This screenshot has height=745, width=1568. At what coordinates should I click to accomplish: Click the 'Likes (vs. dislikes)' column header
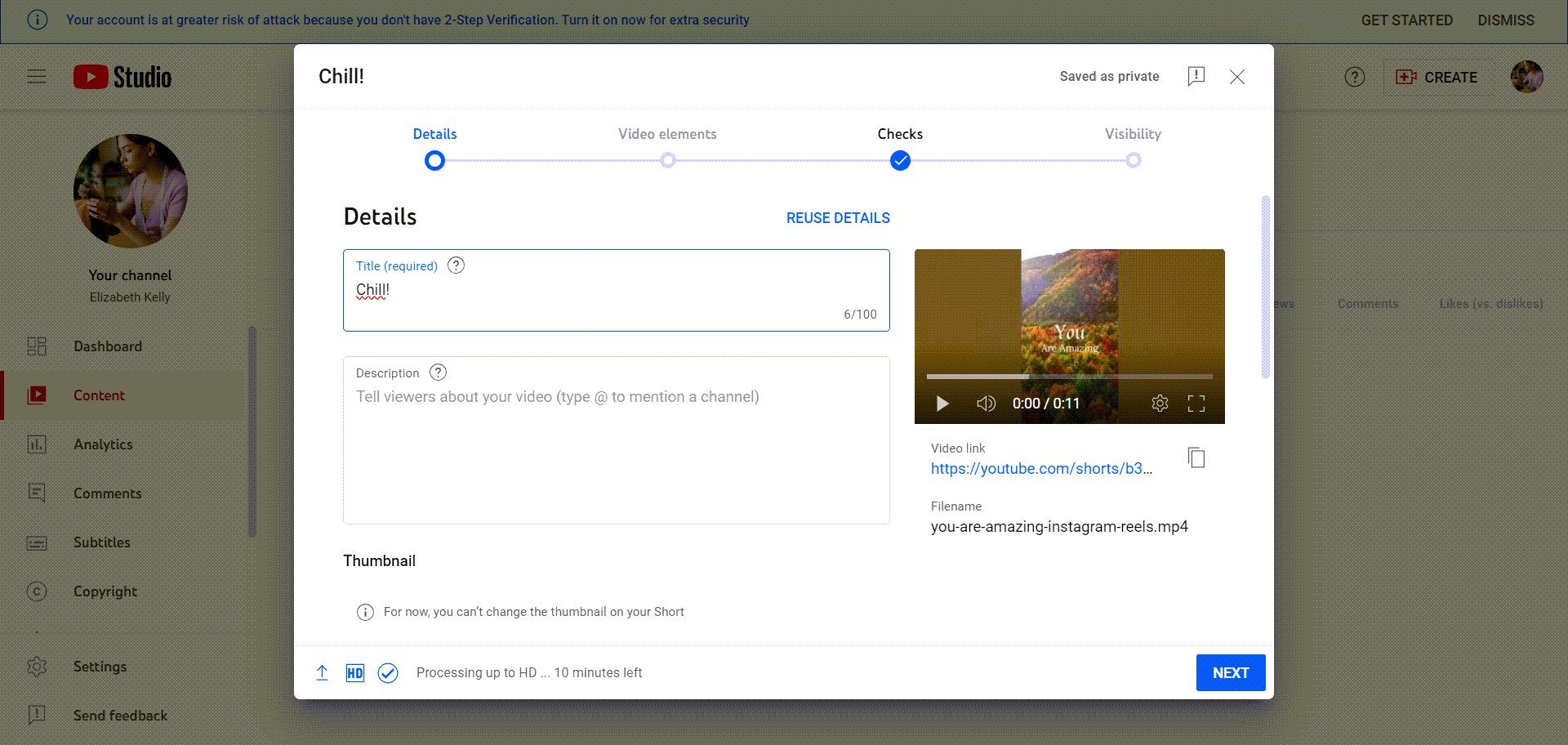tap(1491, 304)
